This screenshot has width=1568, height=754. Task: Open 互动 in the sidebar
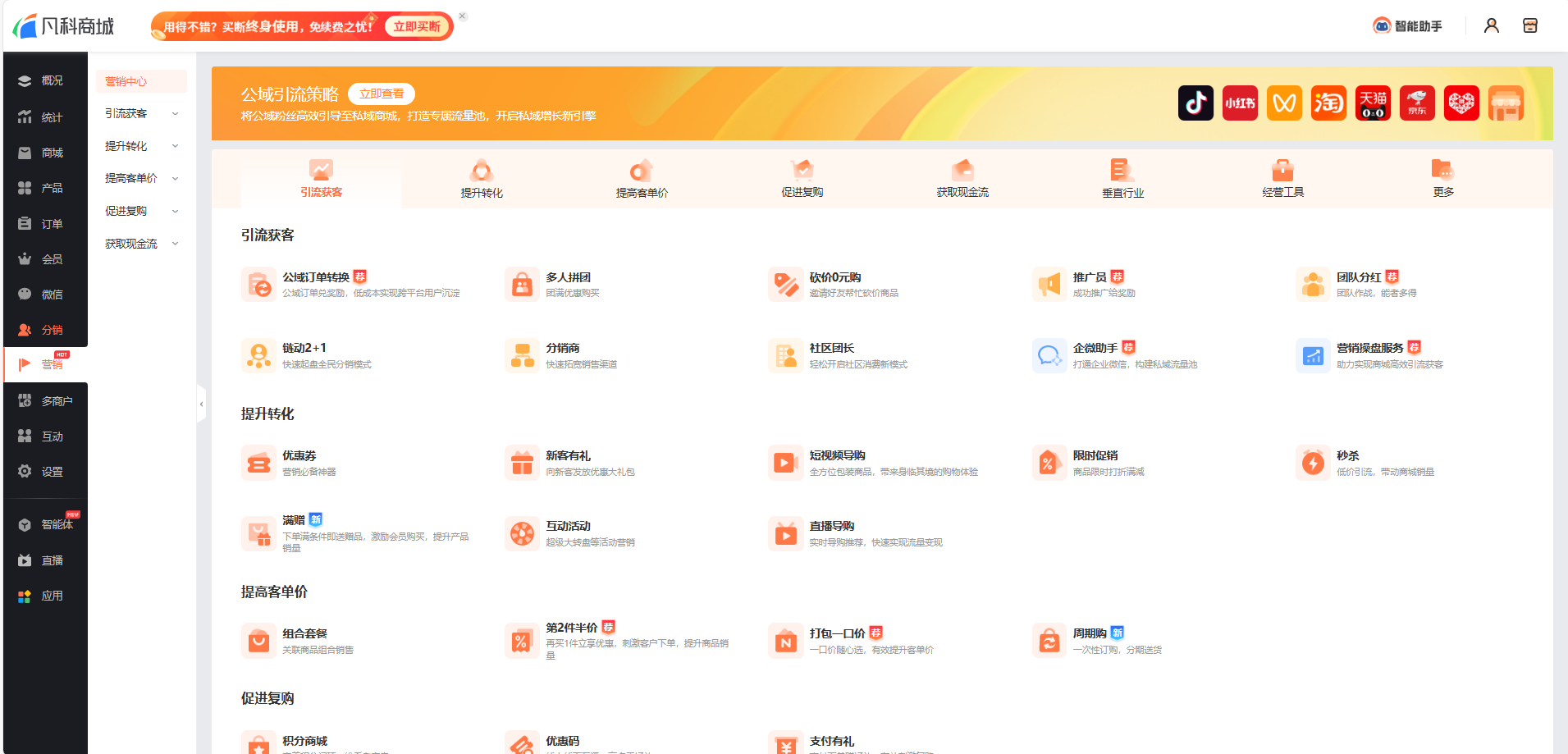point(46,436)
